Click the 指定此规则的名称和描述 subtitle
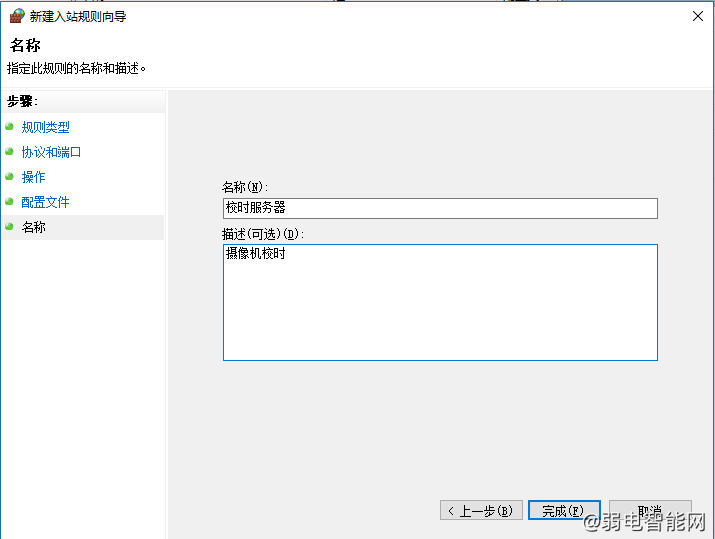Screen dimensions: 715x539 pos(76,69)
